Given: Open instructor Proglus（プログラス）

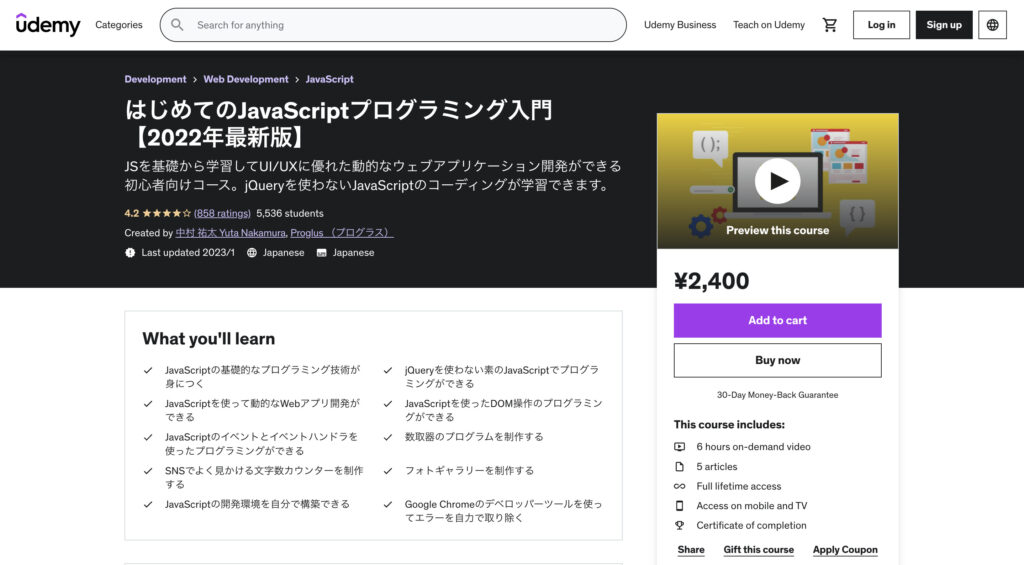Looking at the screenshot, I should pos(342,233).
